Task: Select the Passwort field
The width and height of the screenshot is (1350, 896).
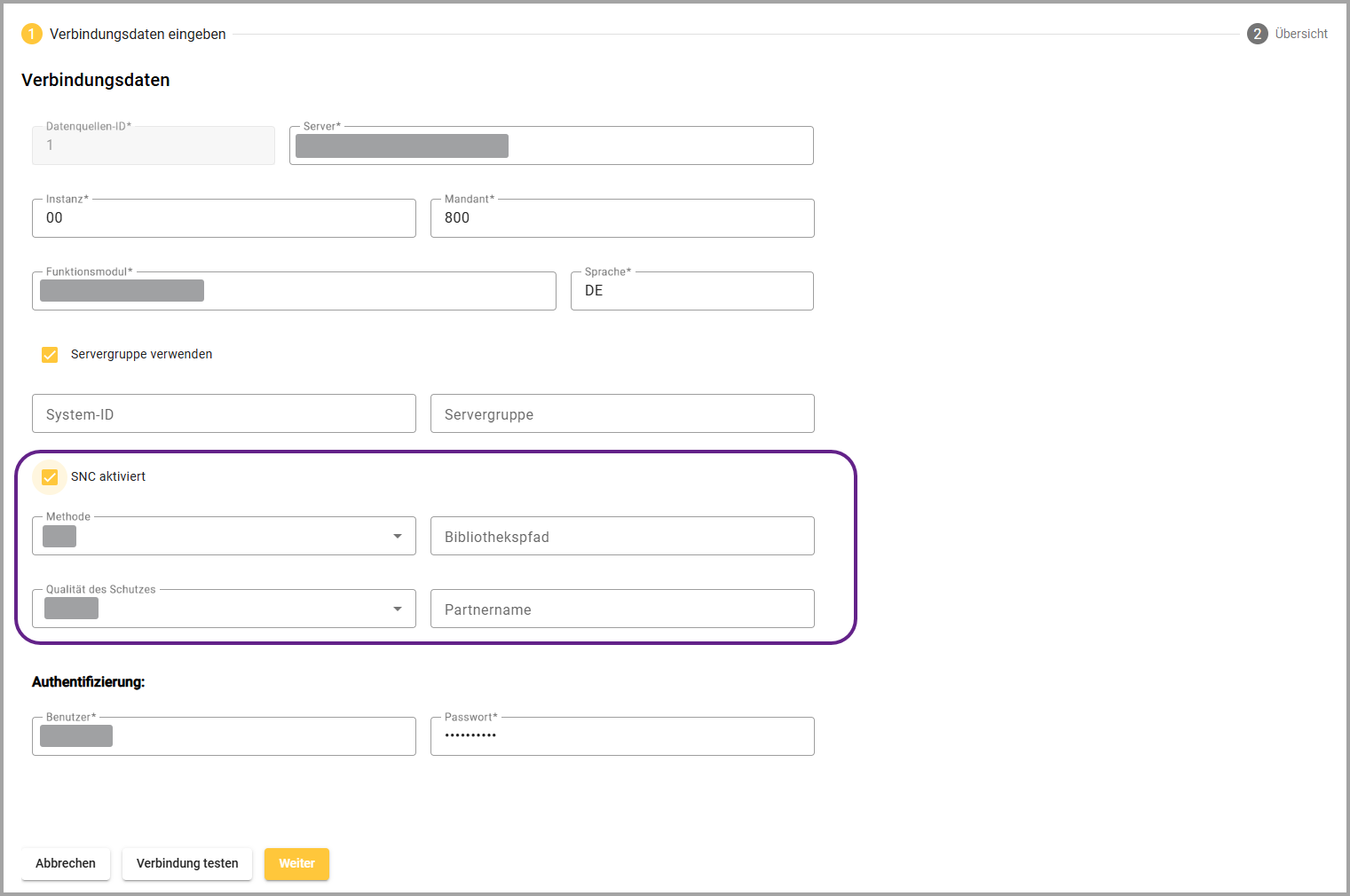Action: coord(621,736)
